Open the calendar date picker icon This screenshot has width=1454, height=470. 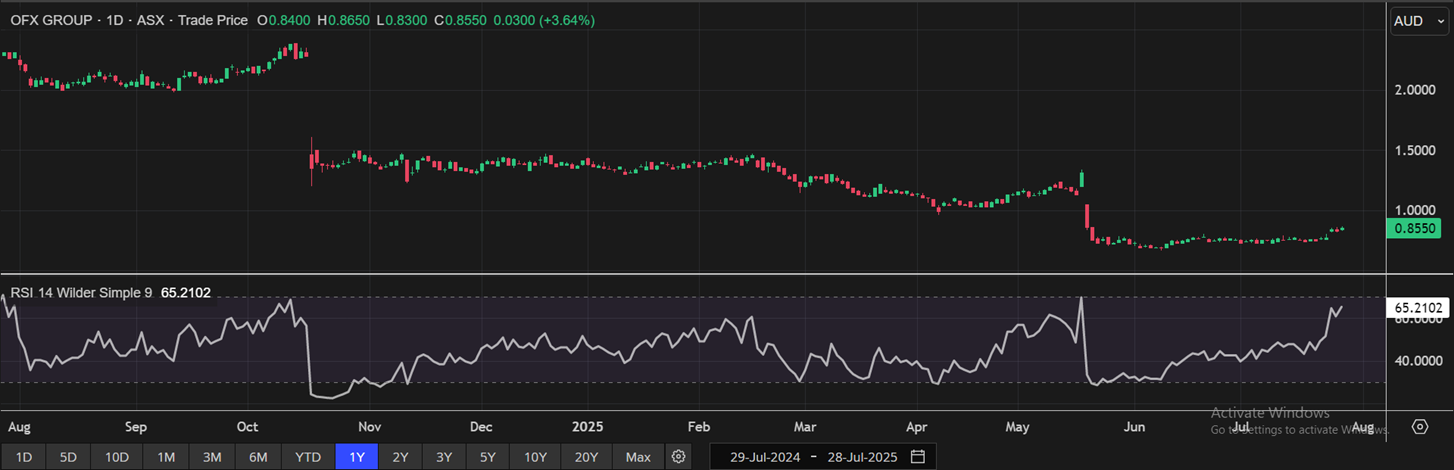click(918, 457)
